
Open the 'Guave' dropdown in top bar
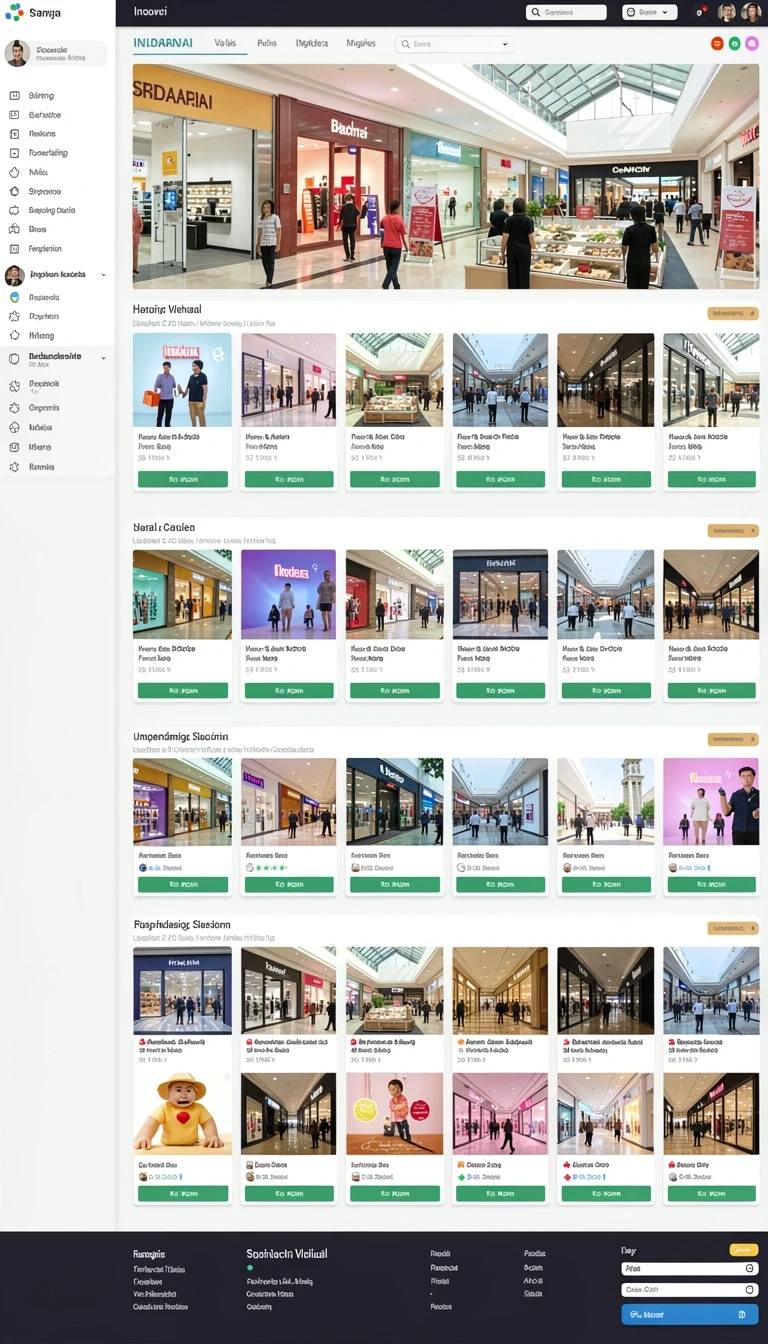pyautogui.click(x=649, y=12)
